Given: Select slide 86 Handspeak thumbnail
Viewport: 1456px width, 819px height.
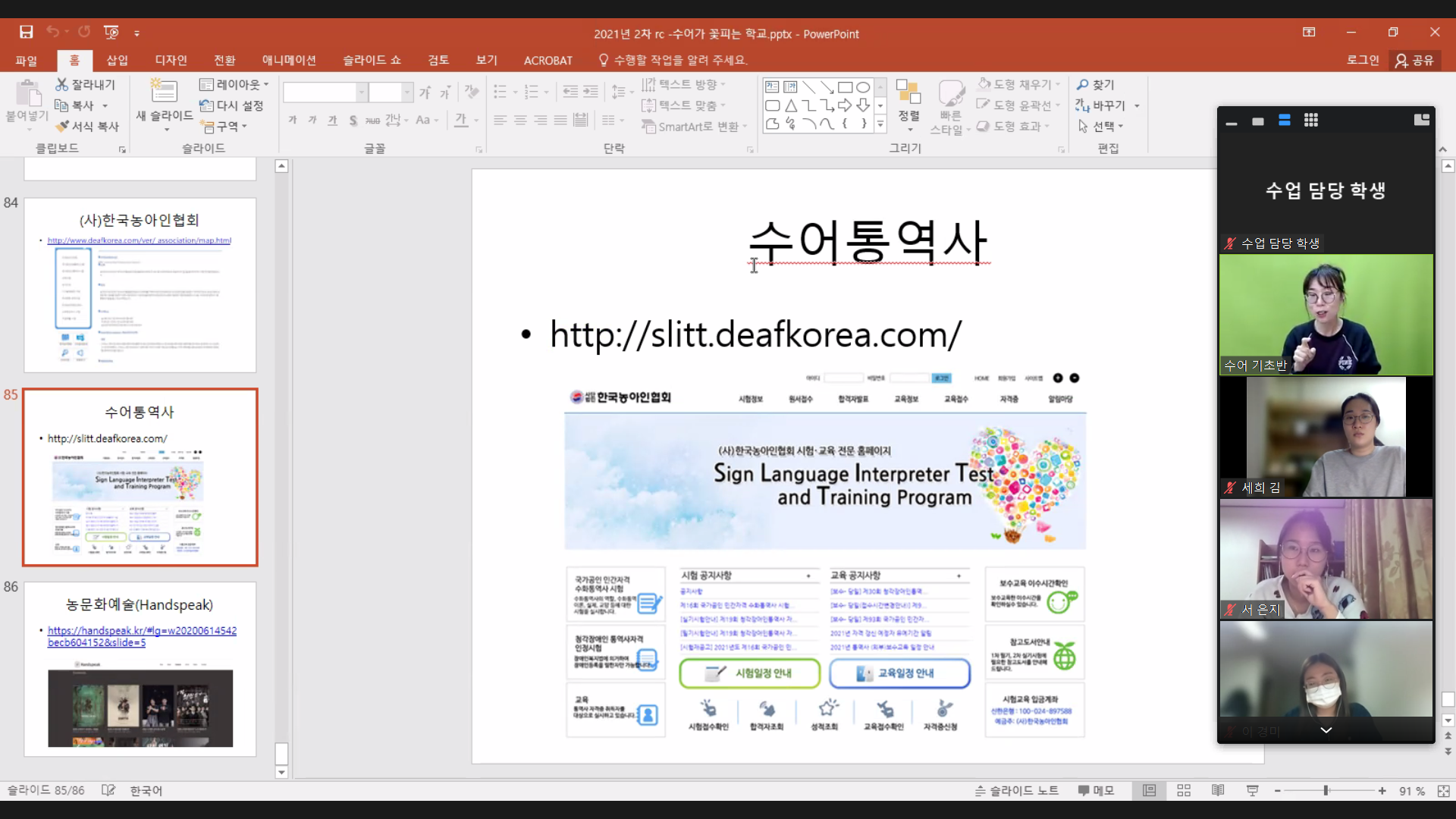Looking at the screenshot, I should tap(140, 669).
